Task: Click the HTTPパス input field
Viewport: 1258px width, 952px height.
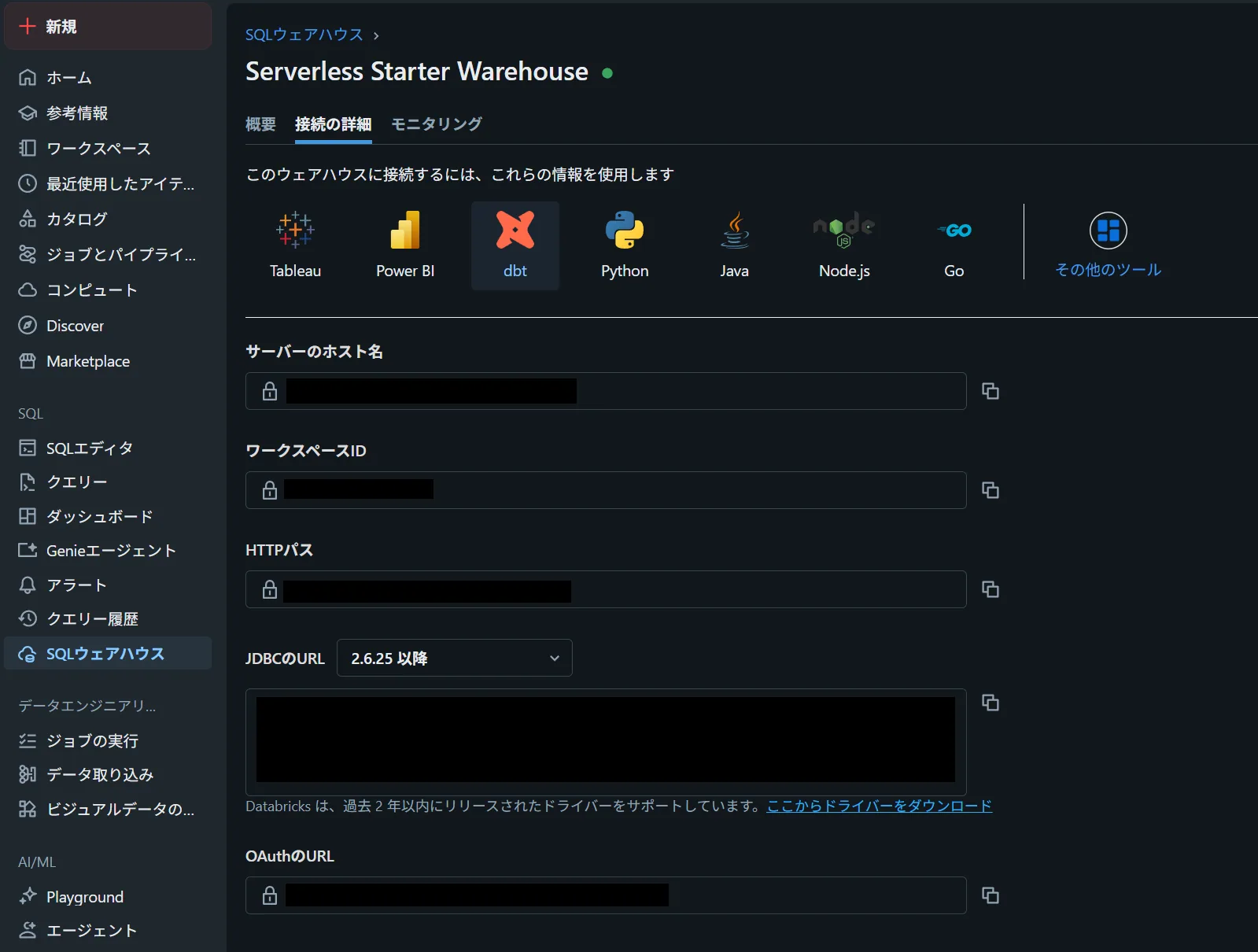Action: coord(606,589)
